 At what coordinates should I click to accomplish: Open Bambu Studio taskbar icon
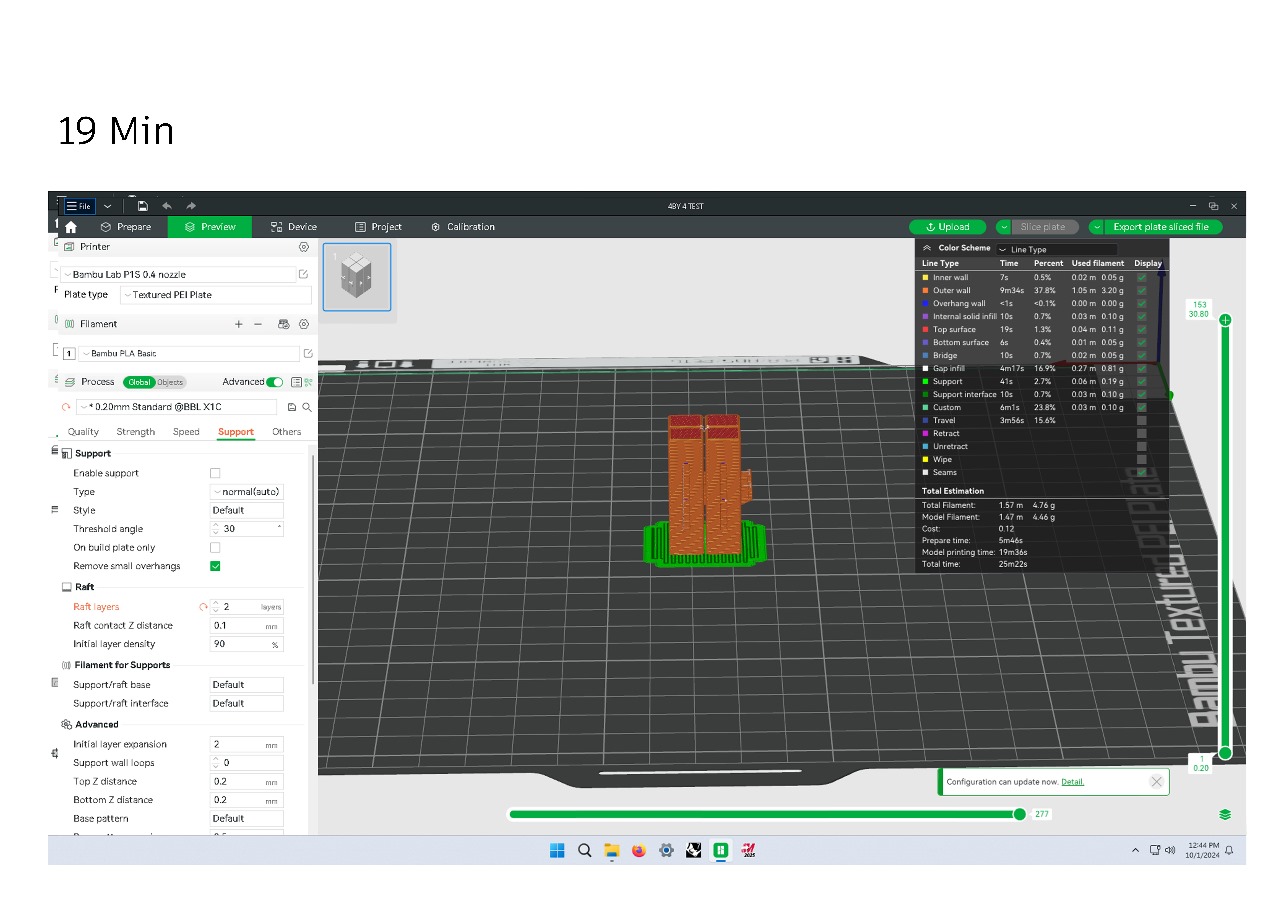pyautogui.click(x=720, y=851)
